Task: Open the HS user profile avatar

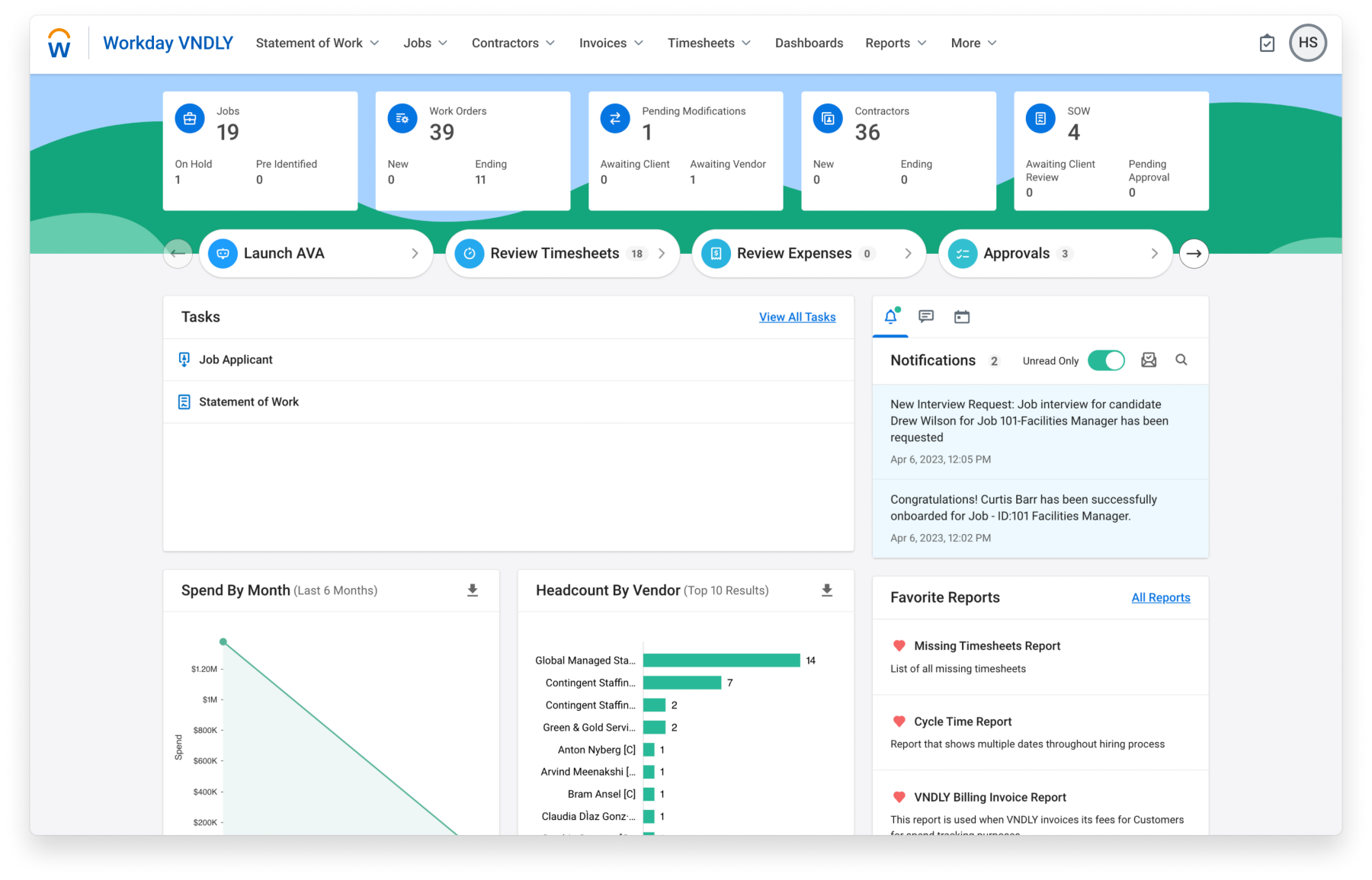Action: (1308, 43)
